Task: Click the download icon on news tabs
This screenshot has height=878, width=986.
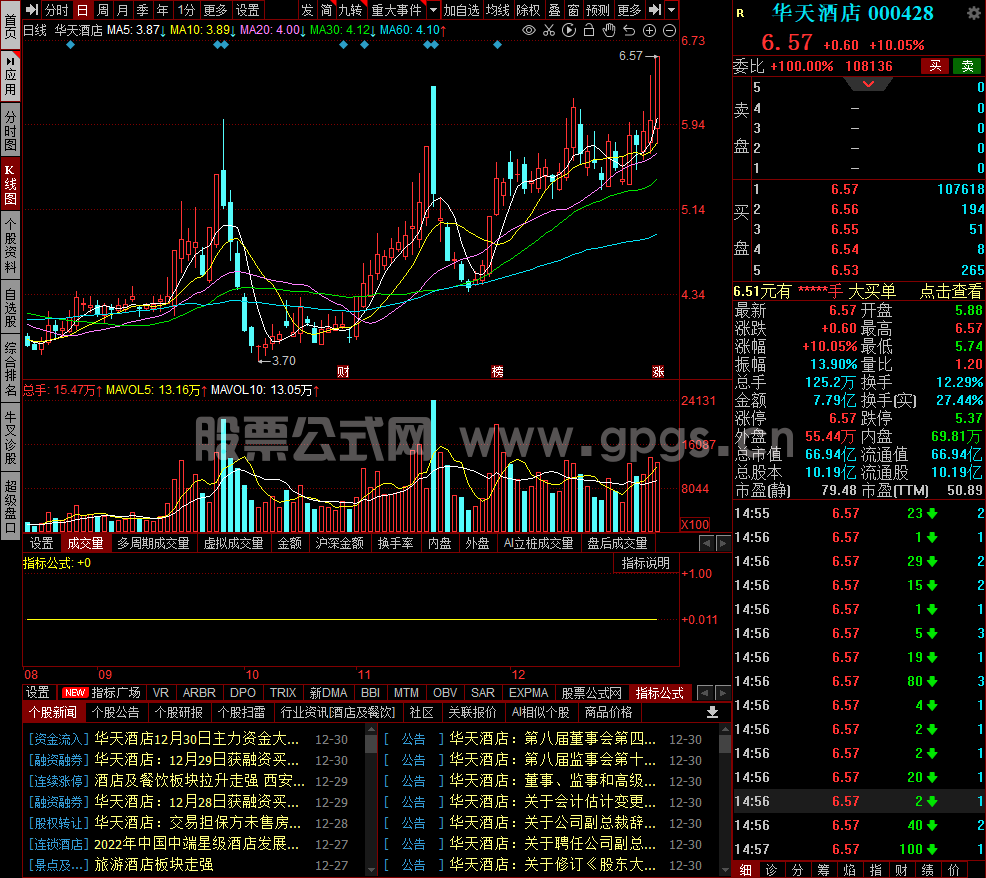Action: [x=712, y=712]
